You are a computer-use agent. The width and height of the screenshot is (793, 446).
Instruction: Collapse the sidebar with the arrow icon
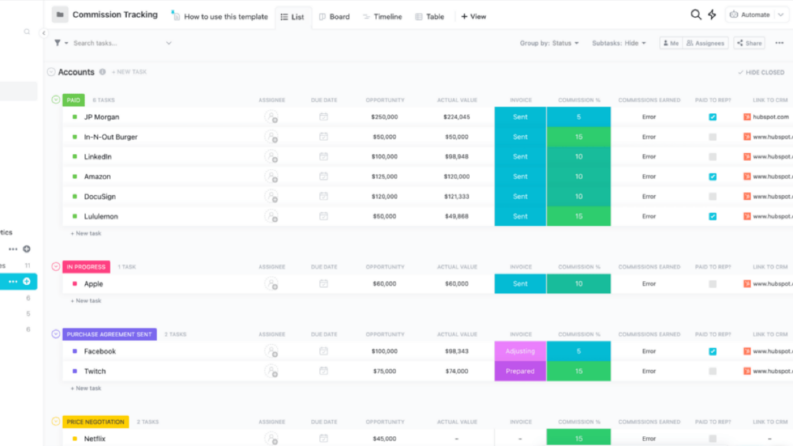tap(43, 33)
